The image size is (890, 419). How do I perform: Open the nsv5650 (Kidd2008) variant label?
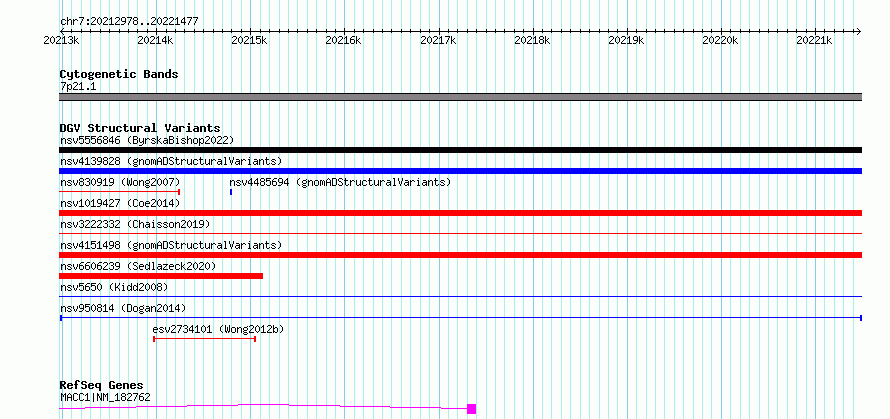[114, 287]
